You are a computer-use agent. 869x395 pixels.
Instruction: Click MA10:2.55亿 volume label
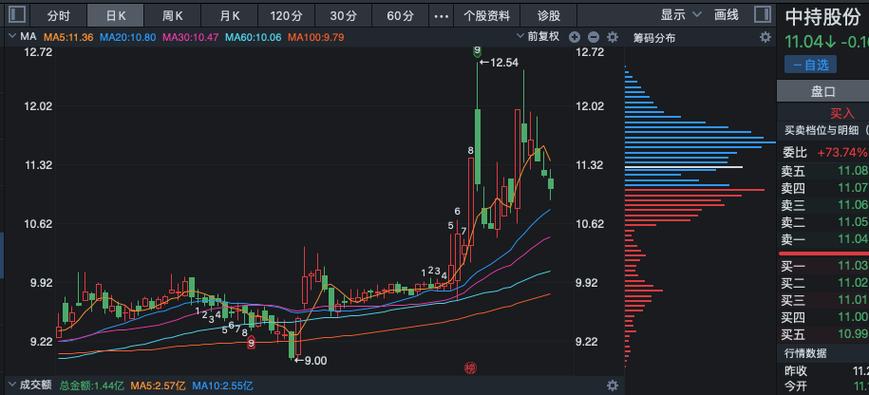pyautogui.click(x=223, y=385)
